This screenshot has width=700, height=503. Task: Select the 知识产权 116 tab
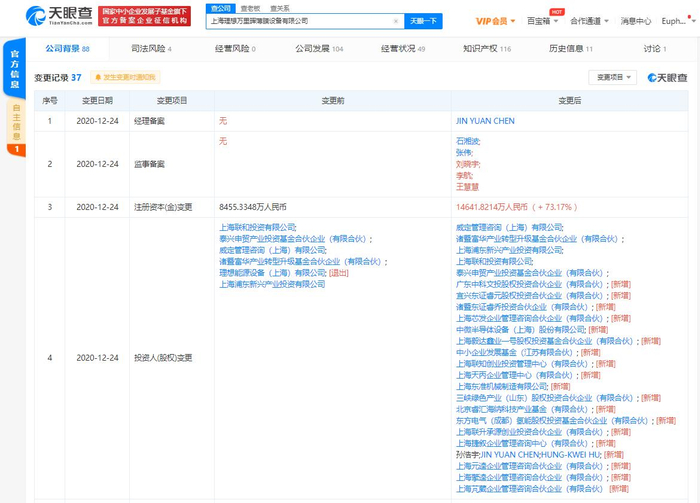487,49
